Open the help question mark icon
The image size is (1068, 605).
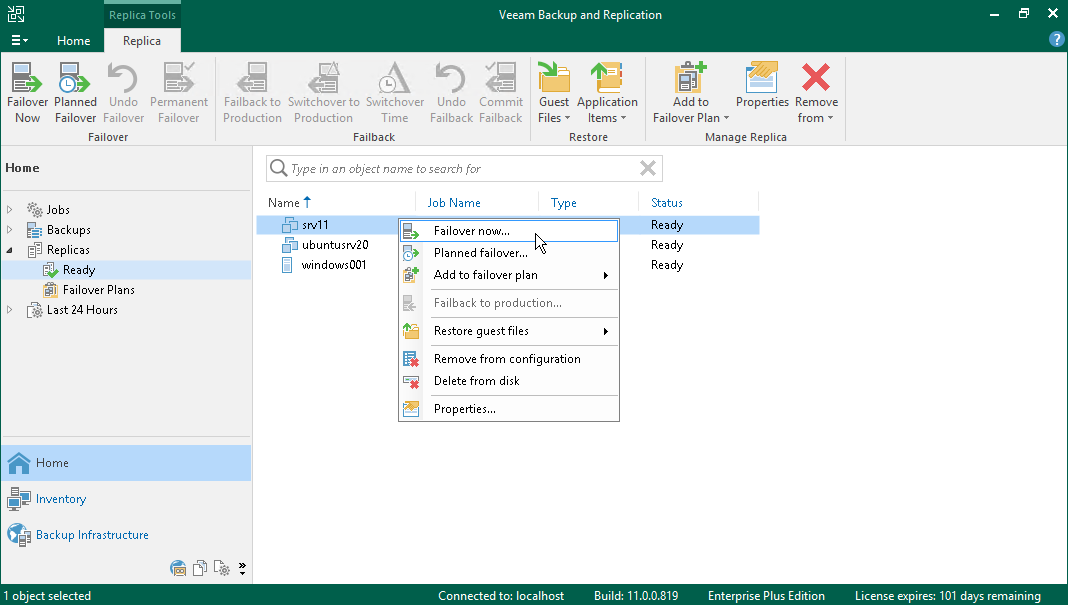click(1056, 40)
